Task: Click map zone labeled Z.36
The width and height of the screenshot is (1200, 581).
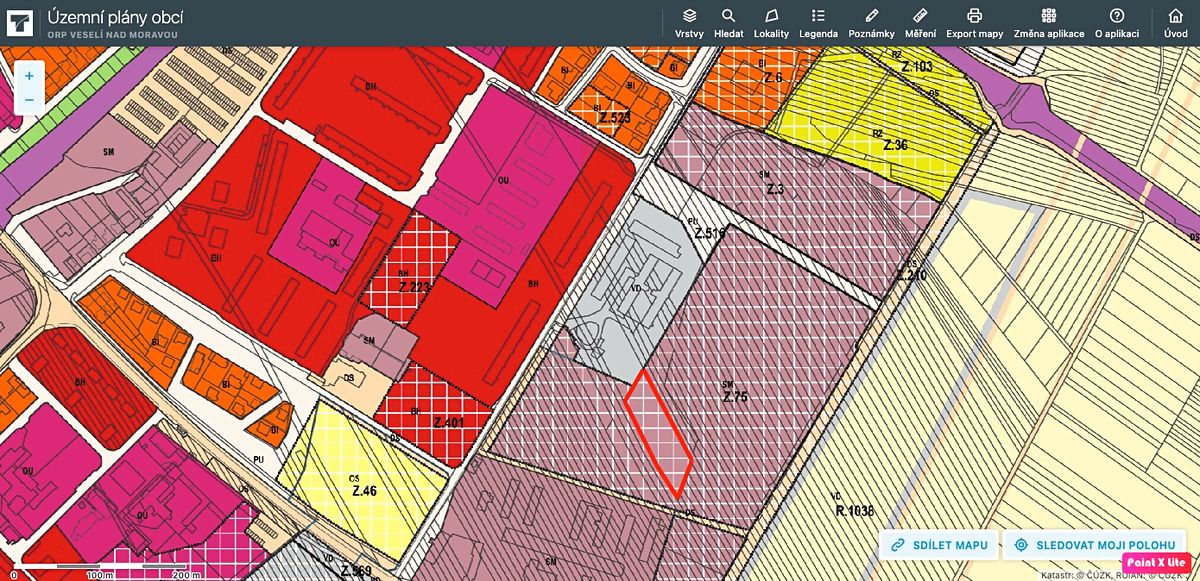Action: pos(895,145)
